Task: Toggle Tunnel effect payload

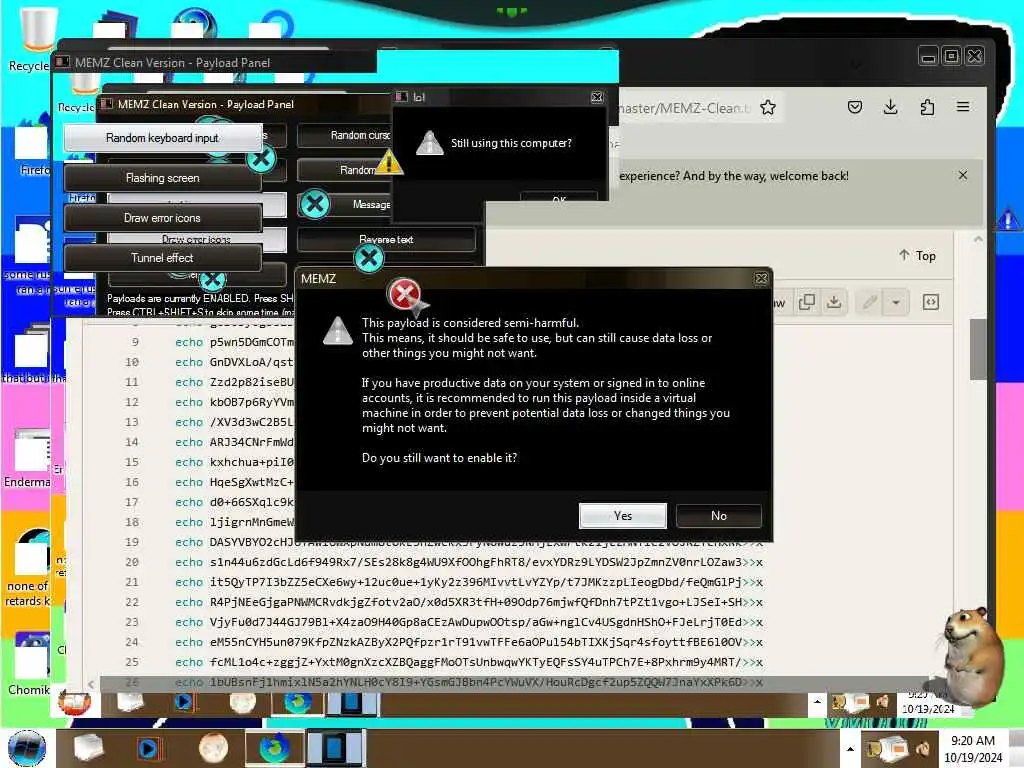Action: (163, 258)
